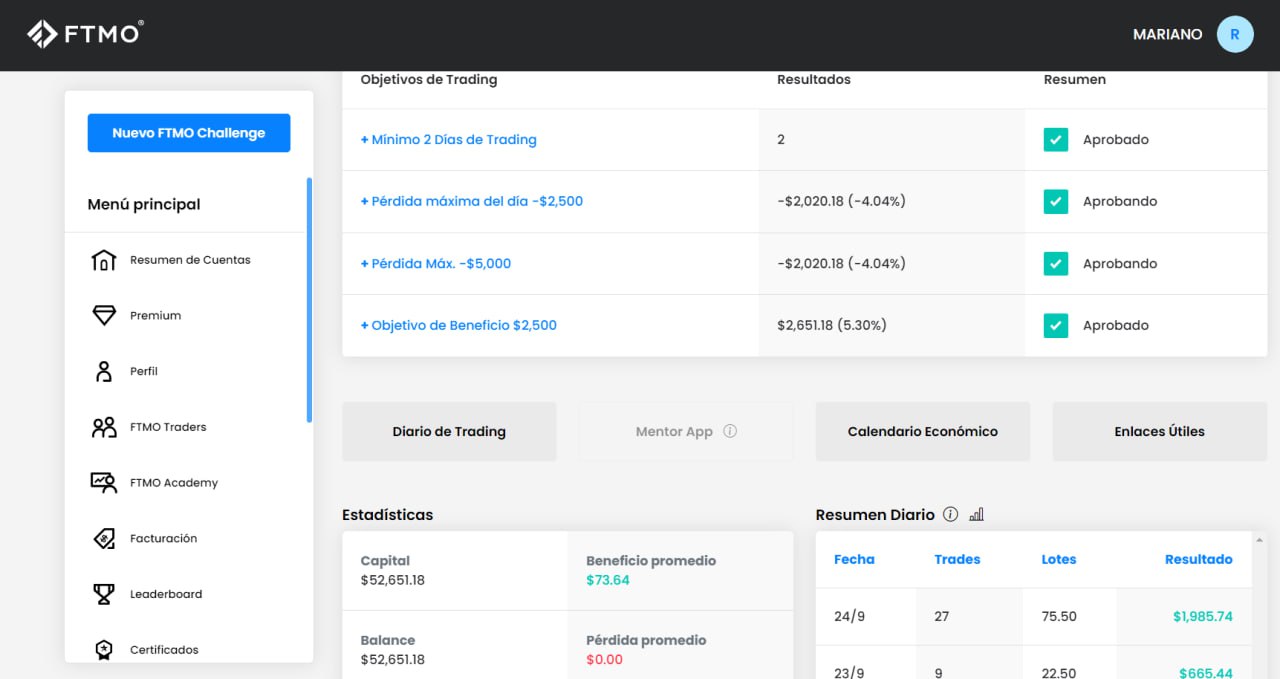Open Resumen de Cuentas menu item
This screenshot has width=1280, height=679.
[x=190, y=260]
